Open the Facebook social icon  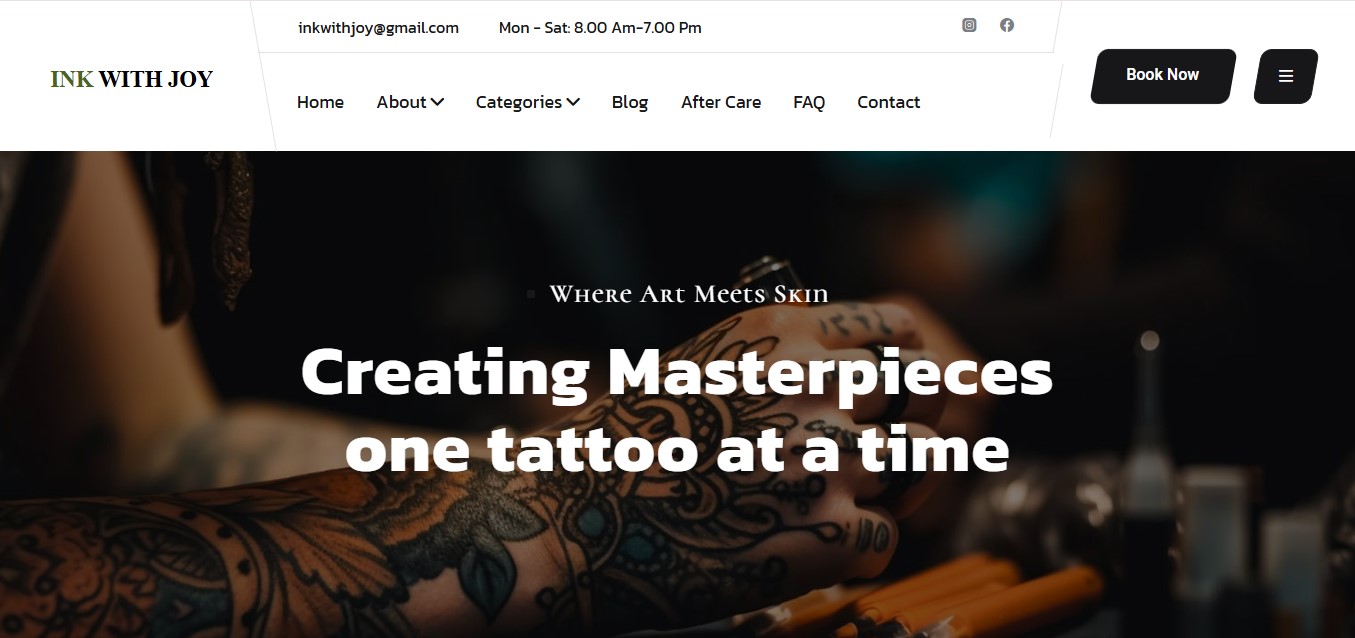point(1007,26)
